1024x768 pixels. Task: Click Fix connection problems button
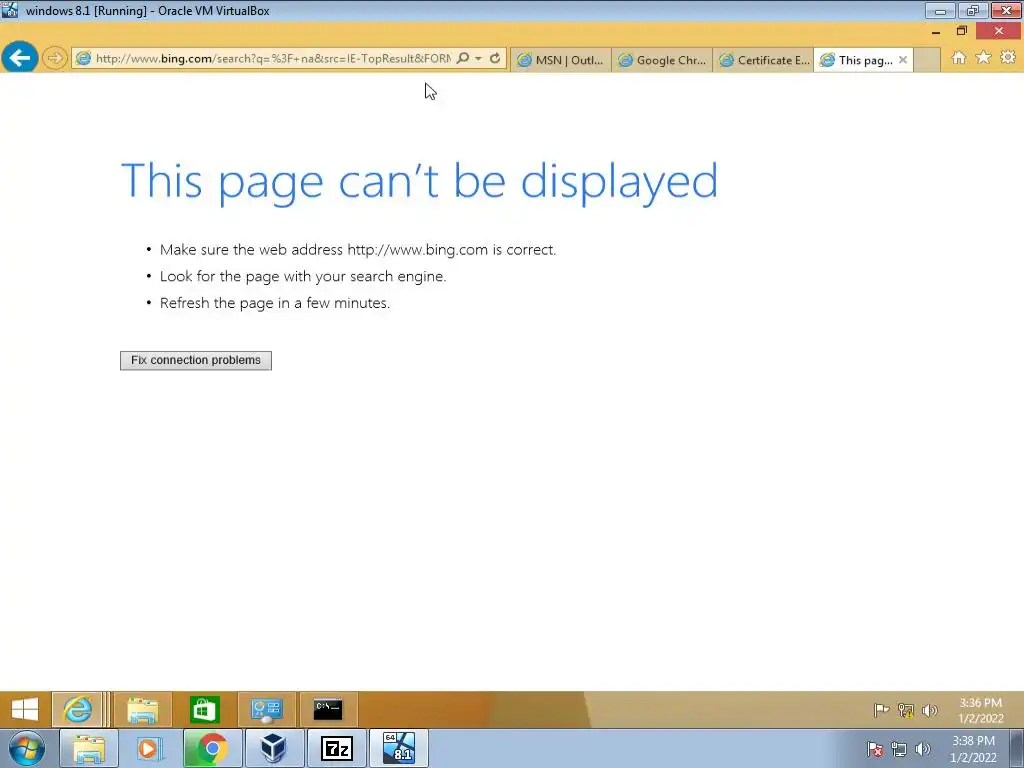tap(196, 360)
